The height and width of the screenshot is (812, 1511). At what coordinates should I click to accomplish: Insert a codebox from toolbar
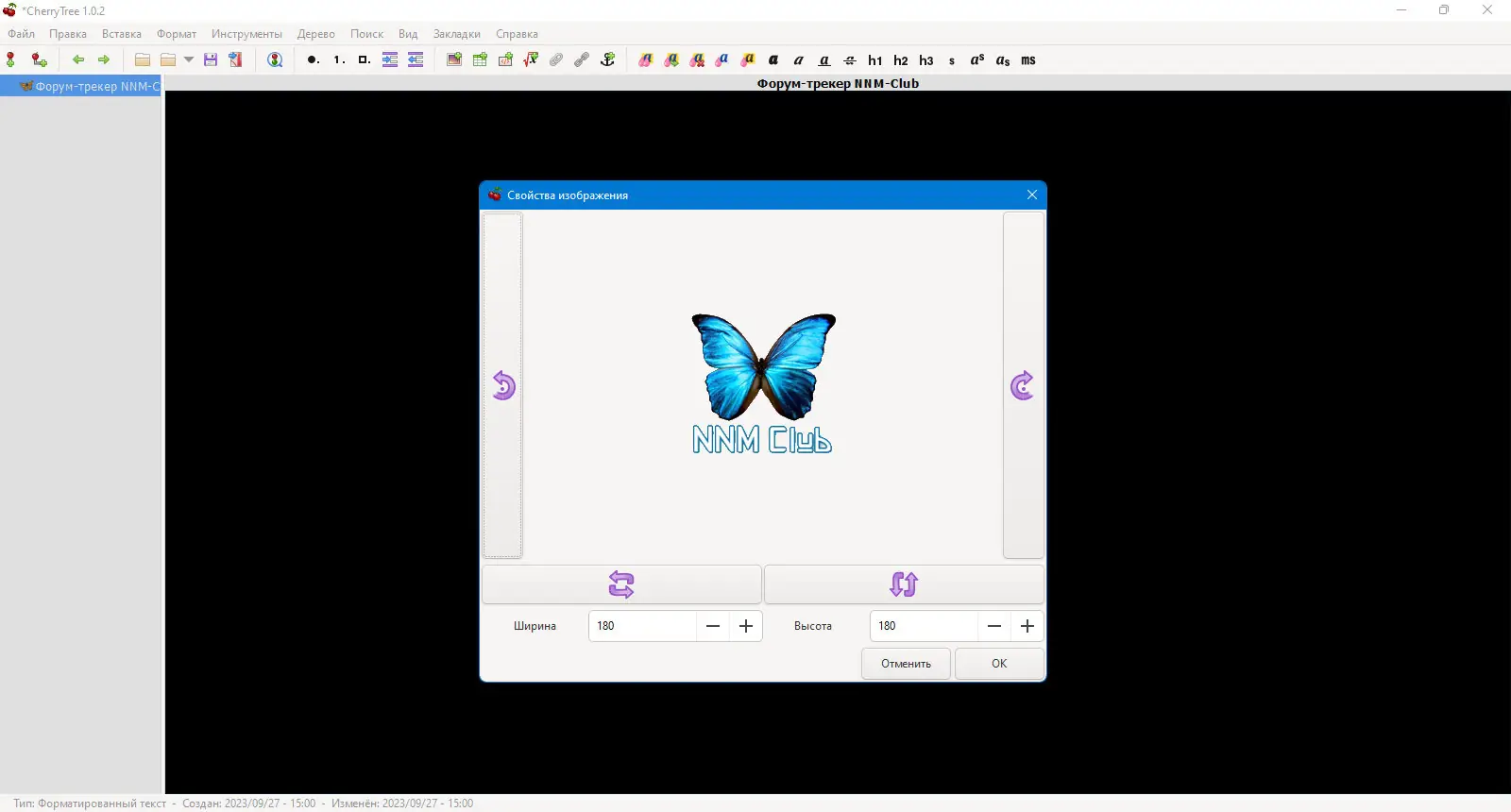[x=505, y=59]
